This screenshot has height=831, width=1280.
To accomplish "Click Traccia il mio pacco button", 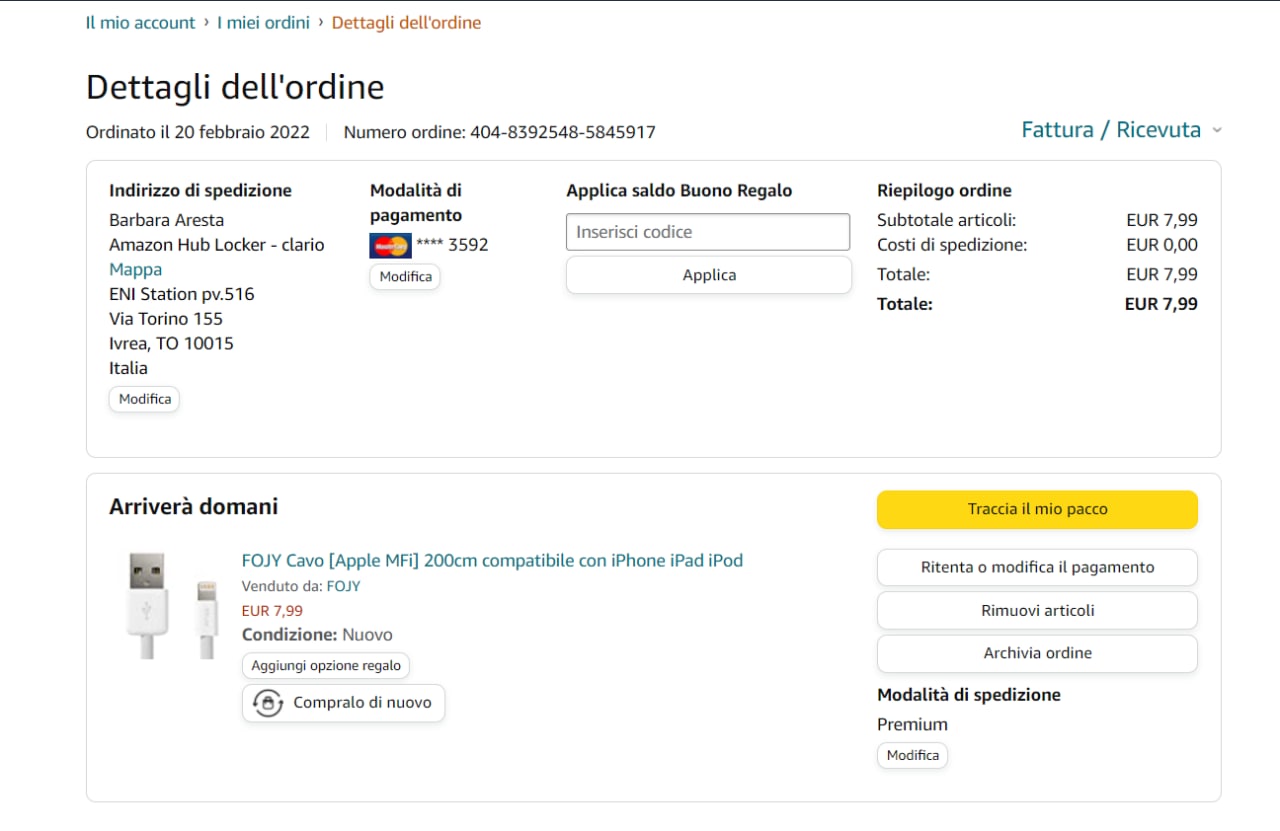I will [1037, 509].
